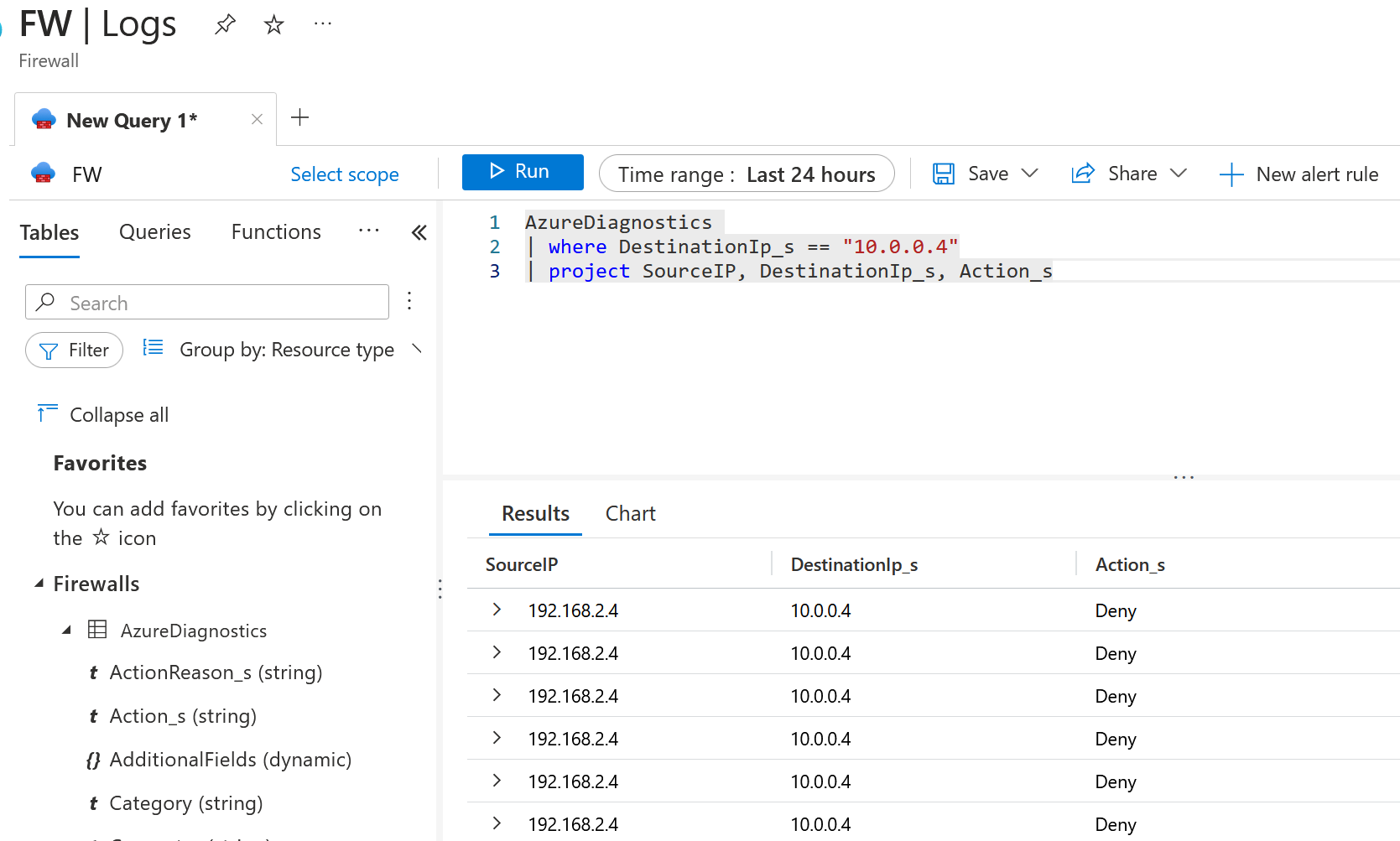Viewport: 1400px width, 841px height.
Task: Click the editor-results splitter ellipsis
Action: click(1184, 477)
